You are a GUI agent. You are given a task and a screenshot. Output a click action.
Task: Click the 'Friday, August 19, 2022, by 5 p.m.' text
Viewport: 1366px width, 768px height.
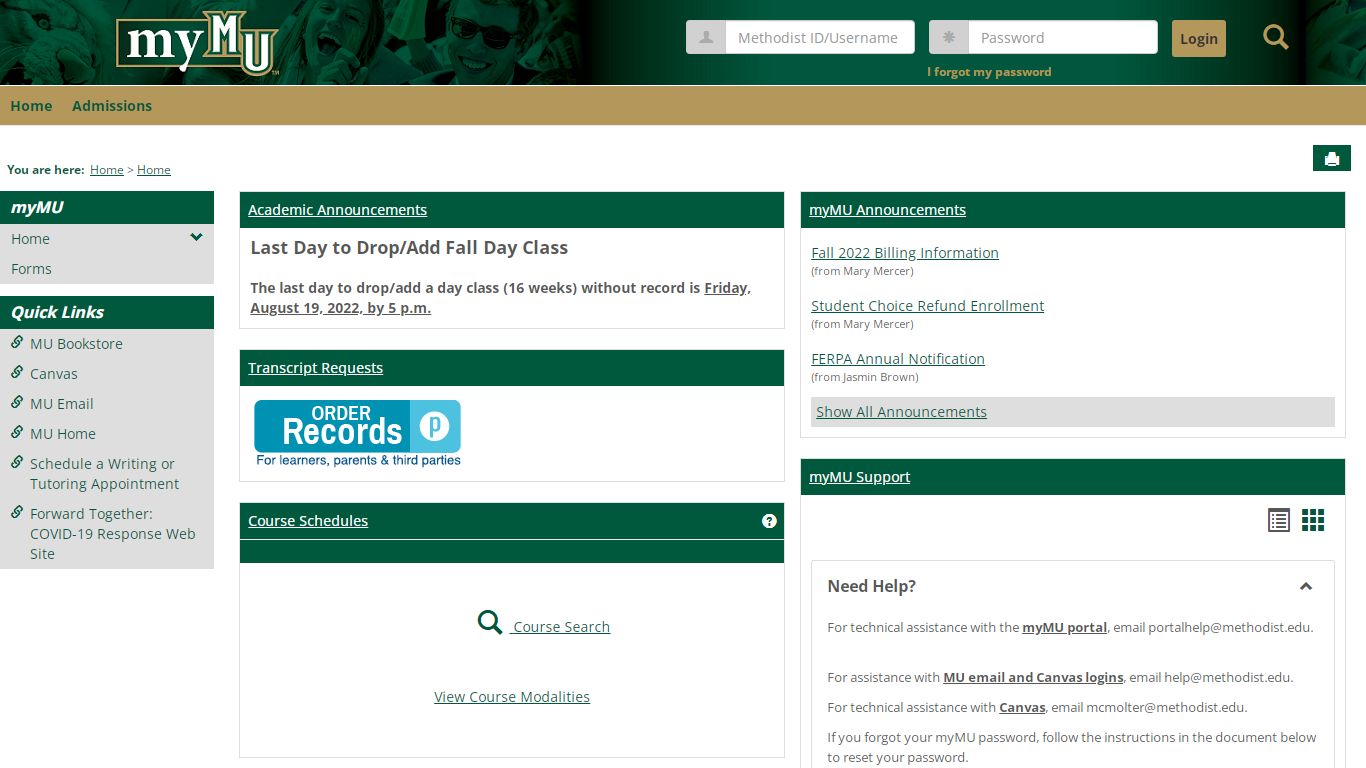tap(500, 298)
